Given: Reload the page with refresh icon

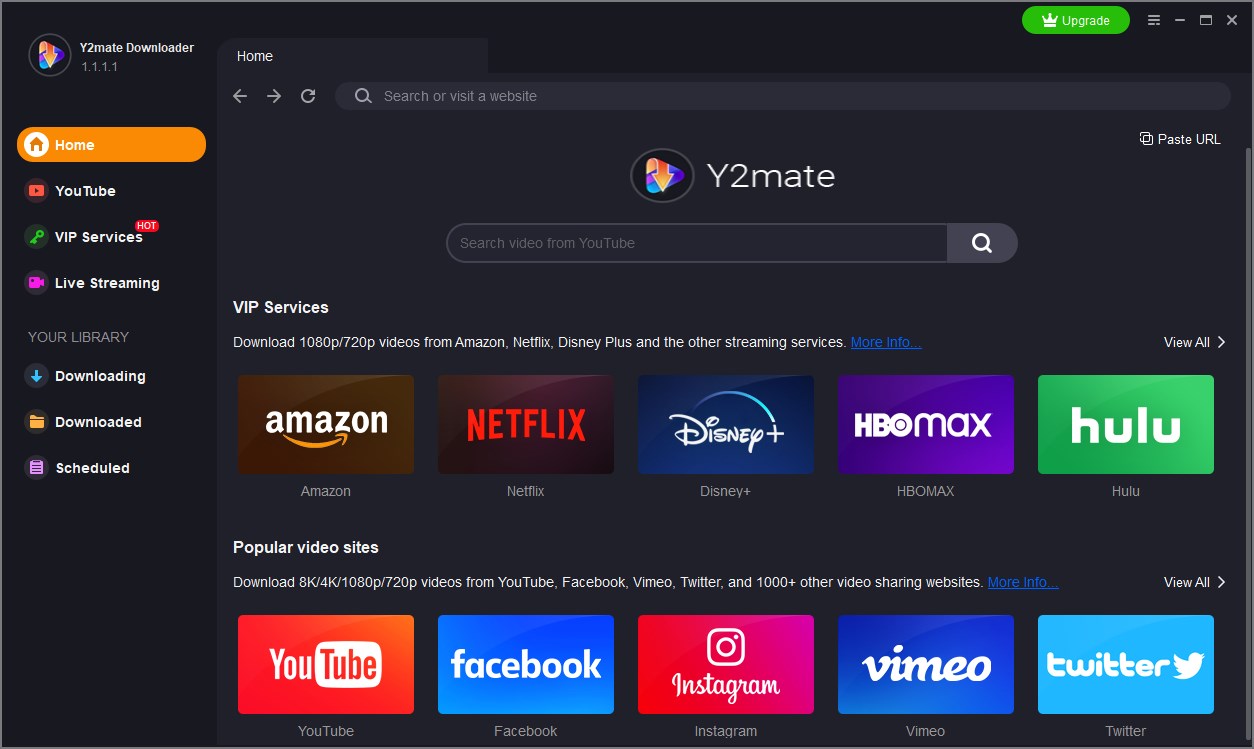Looking at the screenshot, I should tap(308, 96).
